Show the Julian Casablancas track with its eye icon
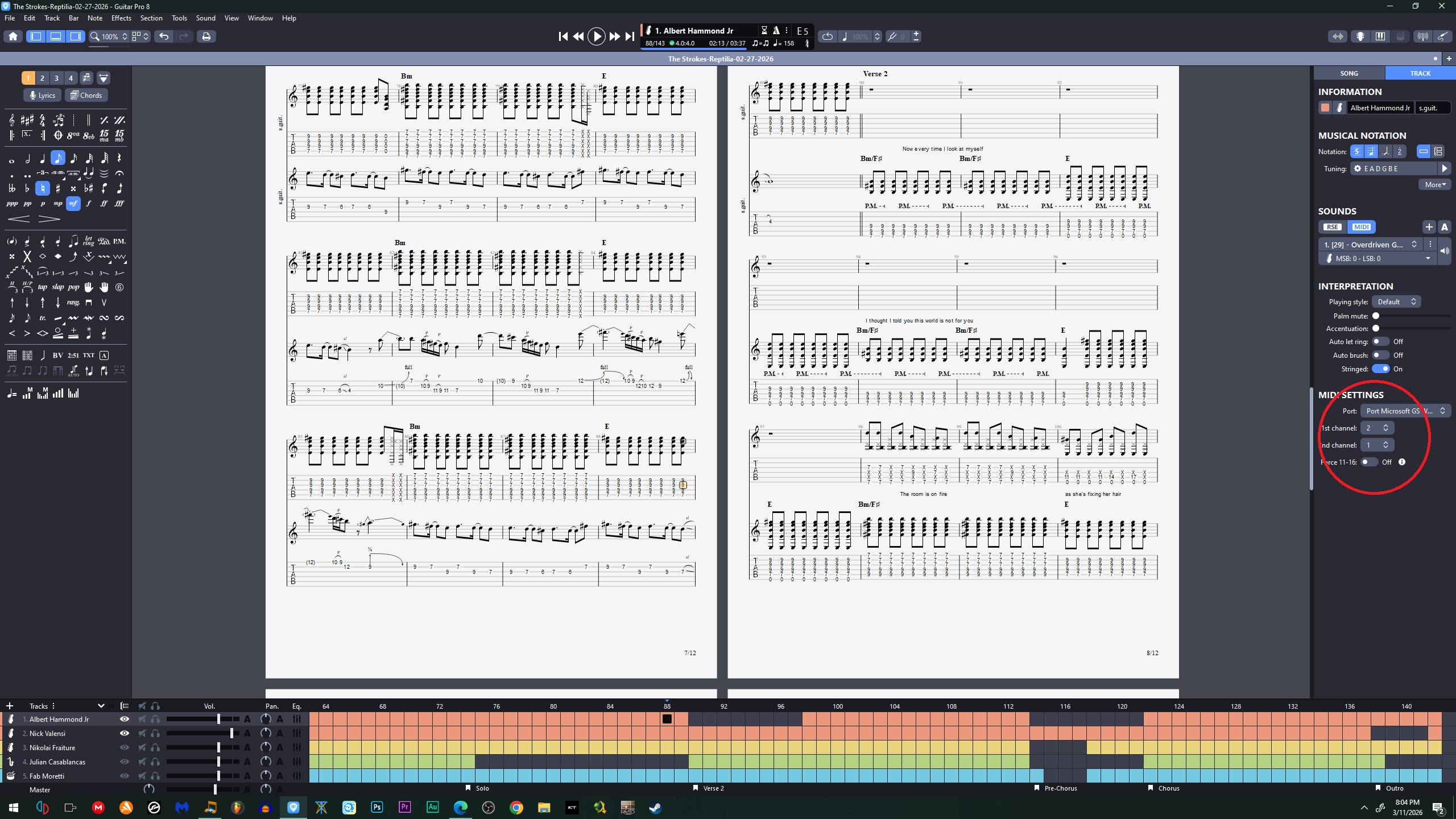 124,762
